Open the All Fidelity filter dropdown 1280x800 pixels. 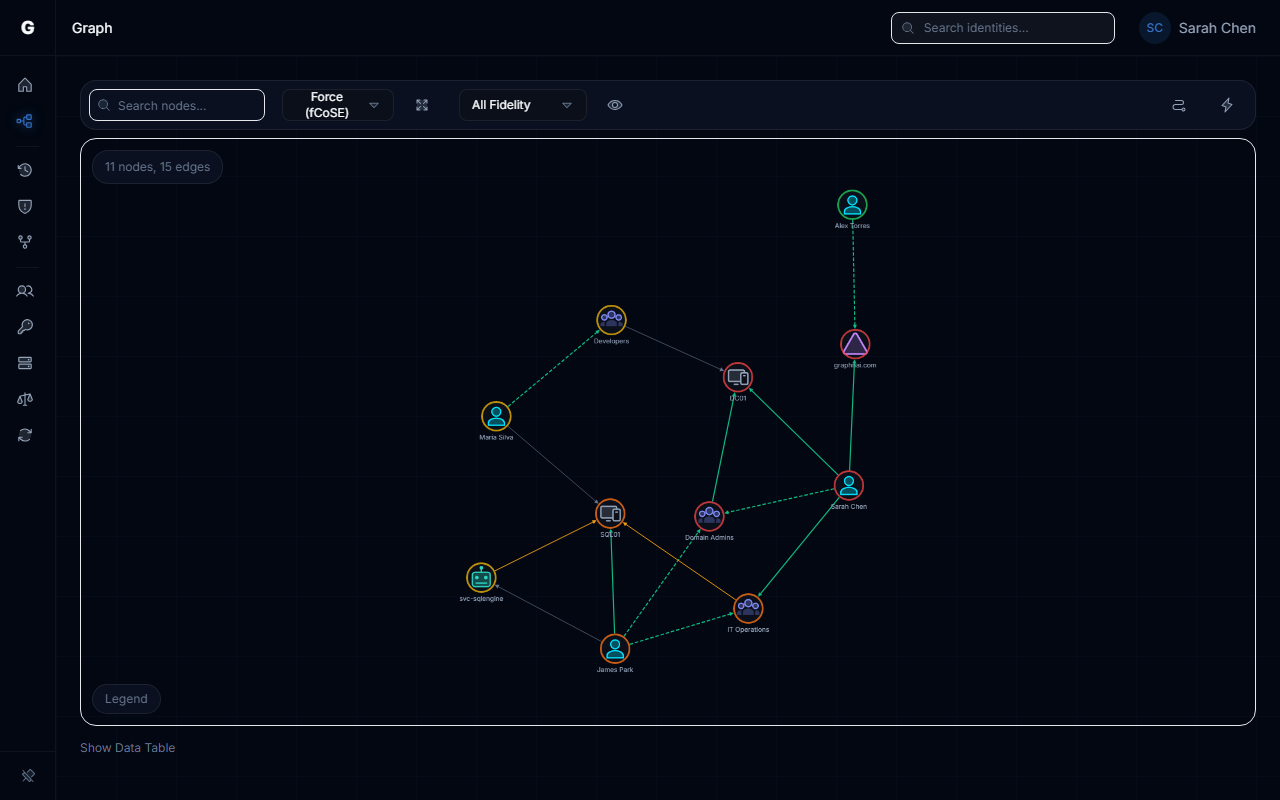point(522,105)
